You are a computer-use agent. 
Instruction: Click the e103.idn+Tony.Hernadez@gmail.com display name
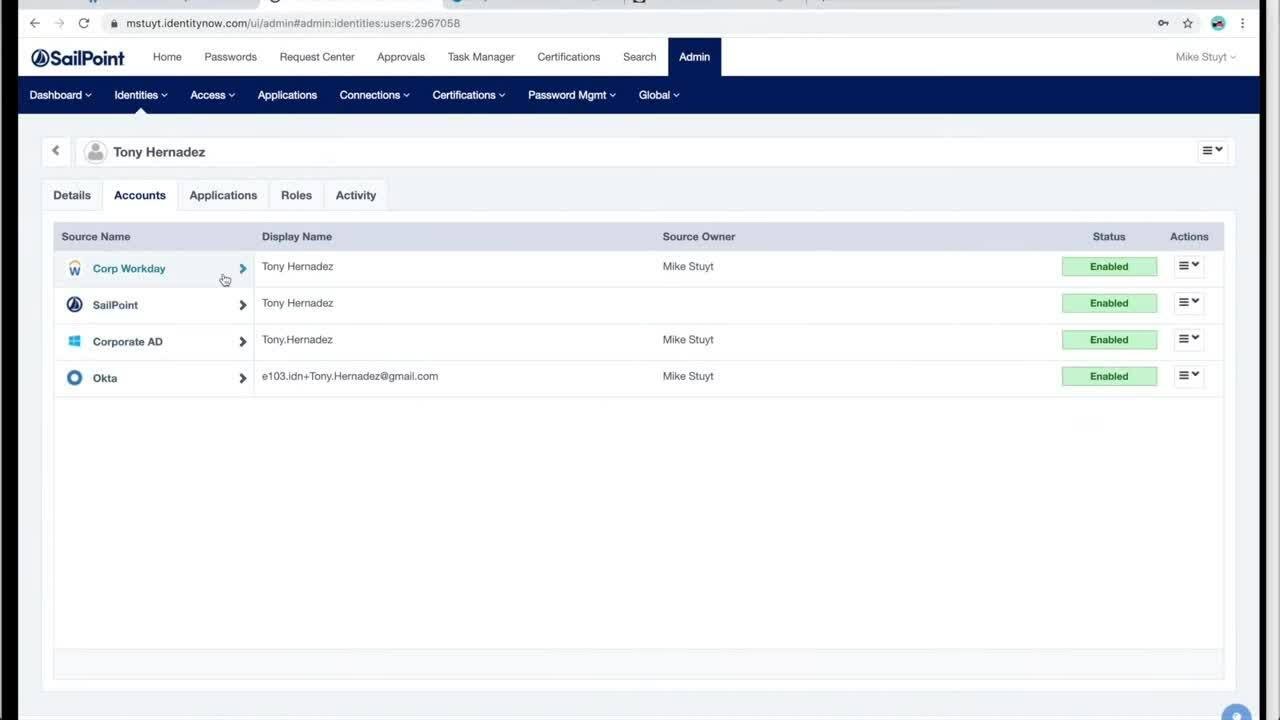click(350, 376)
